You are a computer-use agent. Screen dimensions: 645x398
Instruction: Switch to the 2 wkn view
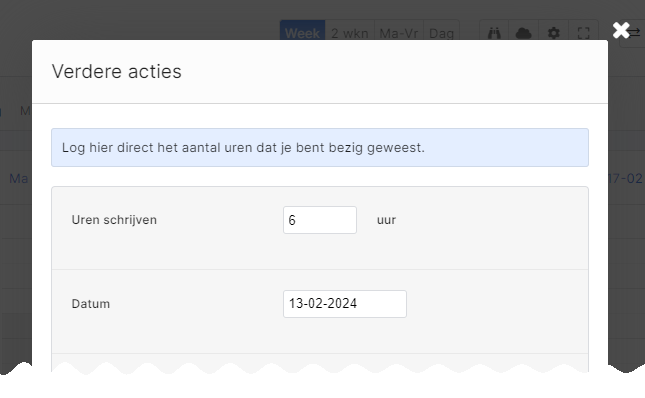coord(350,32)
